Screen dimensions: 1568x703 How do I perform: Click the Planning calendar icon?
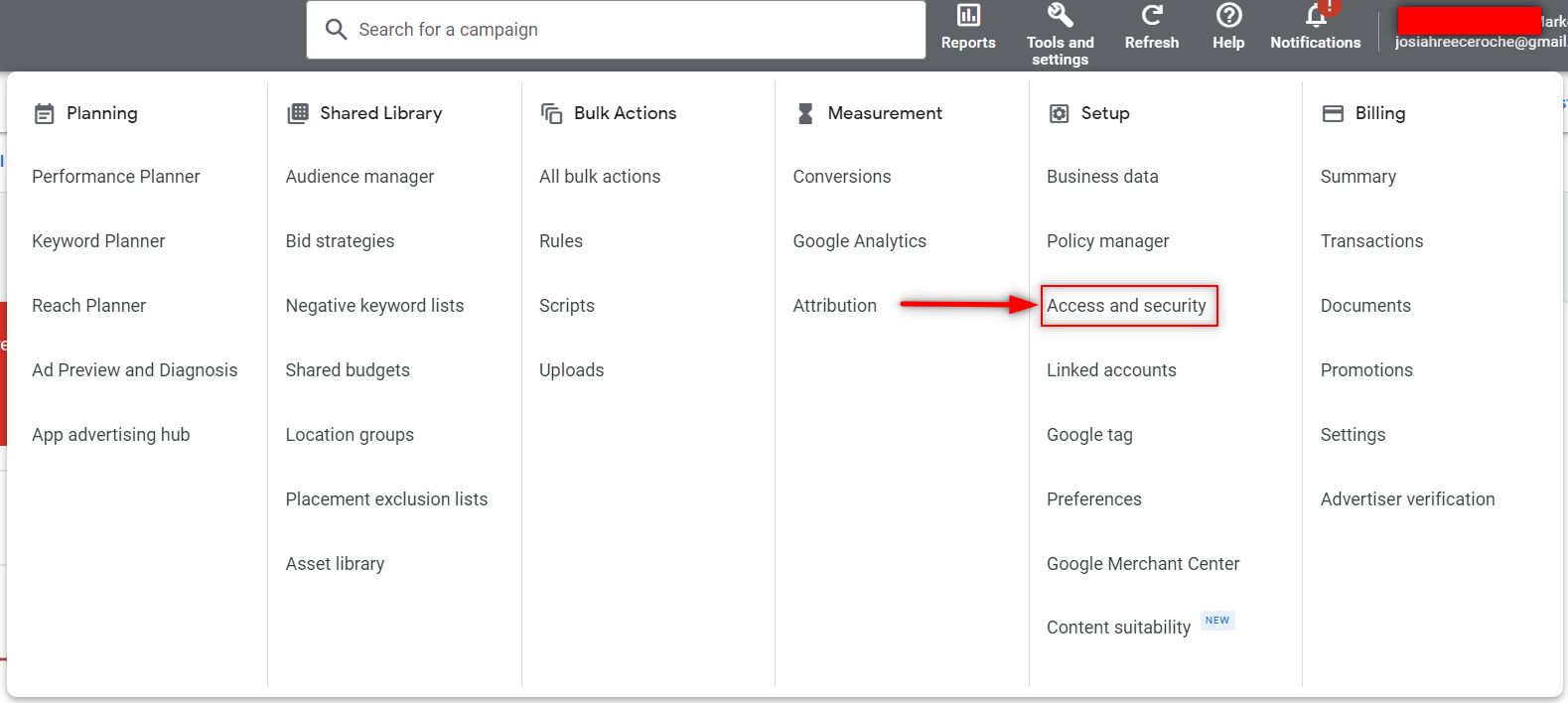pyautogui.click(x=45, y=113)
